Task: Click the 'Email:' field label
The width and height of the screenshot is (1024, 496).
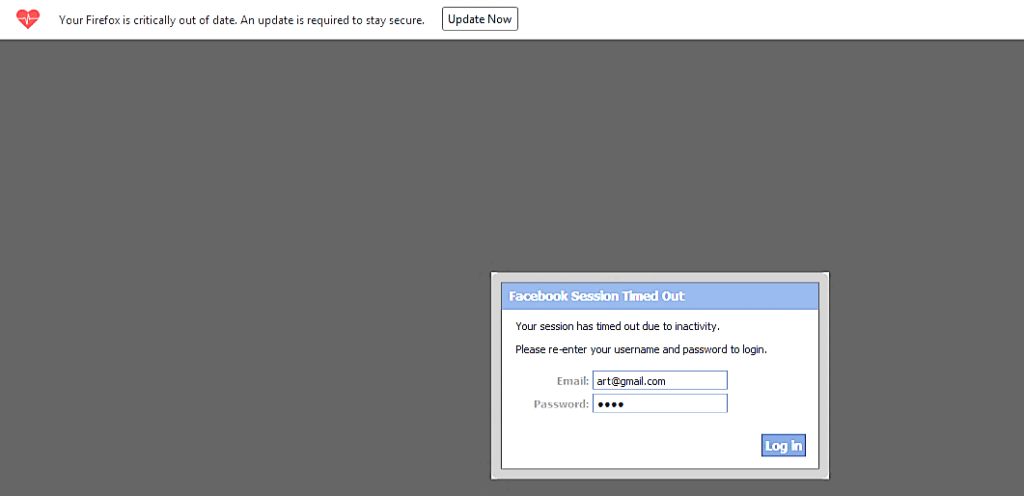Action: click(572, 381)
